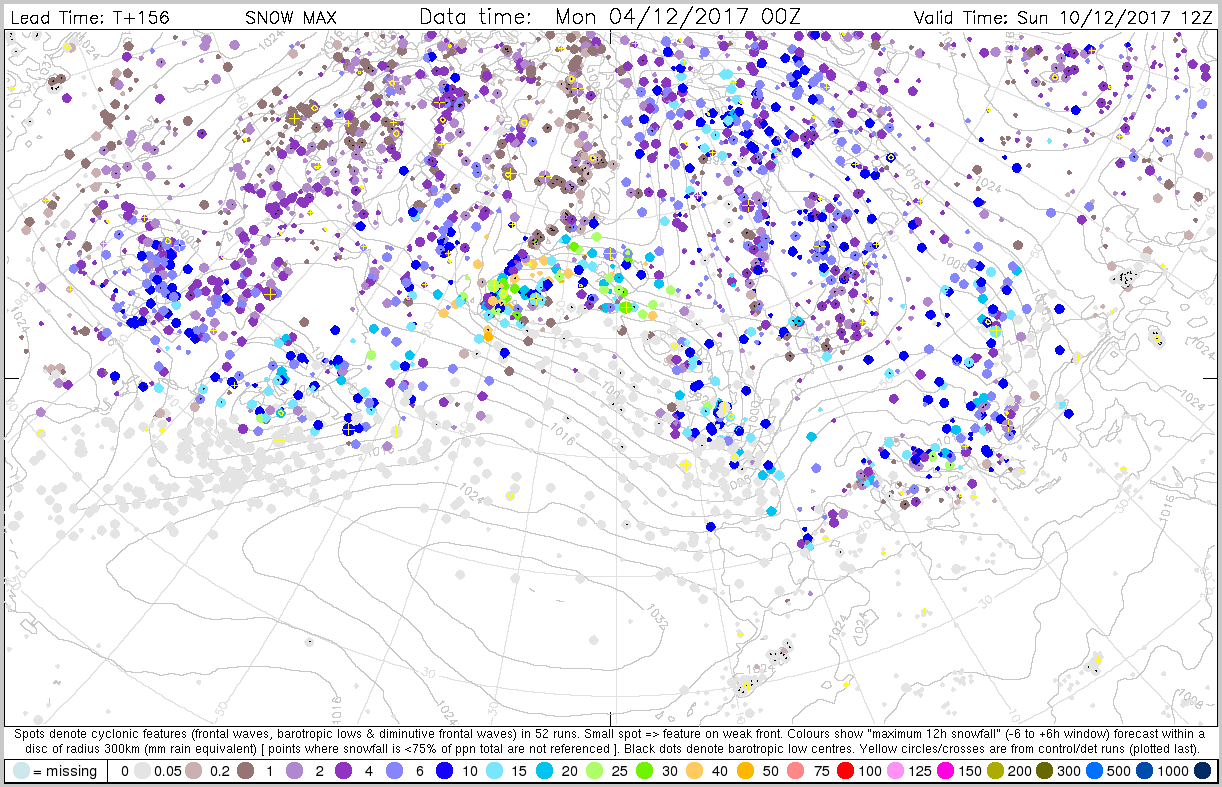Select the '25' legend value
Viewport: 1222px width, 787px height.
click(620, 771)
